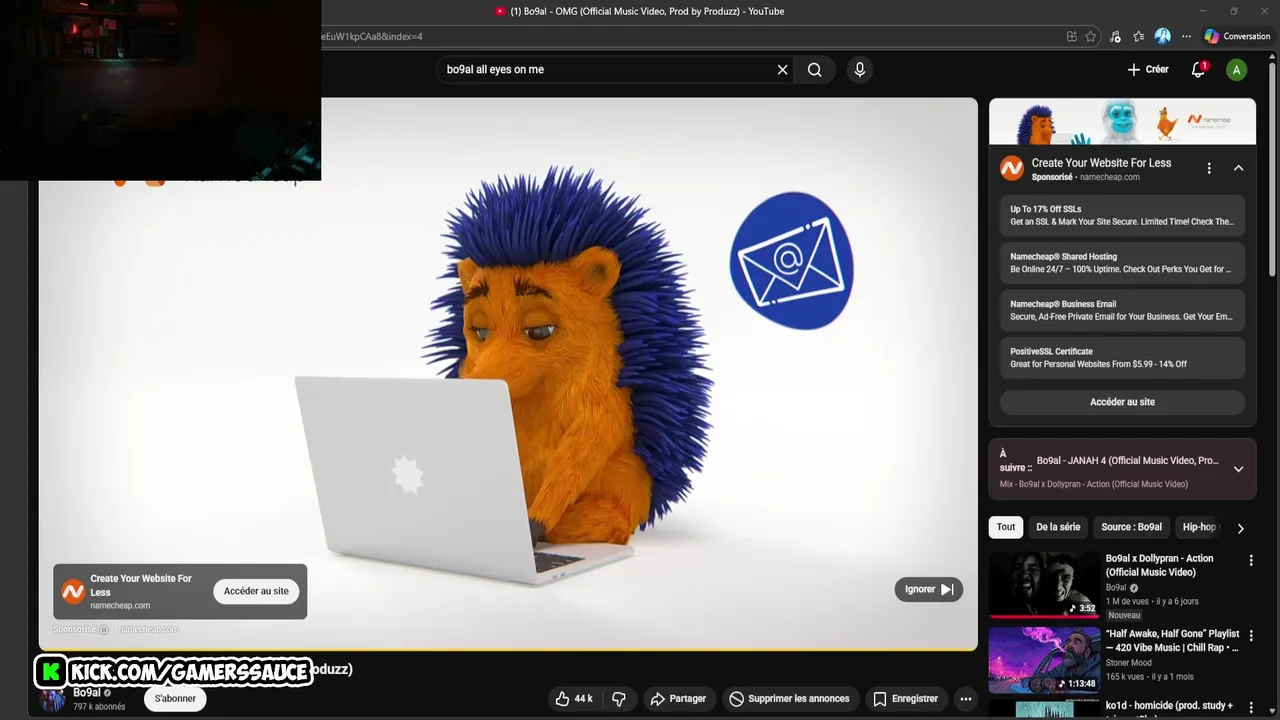The image size is (1280, 720).
Task: Click the YouTube browser tab title
Action: pyautogui.click(x=647, y=11)
